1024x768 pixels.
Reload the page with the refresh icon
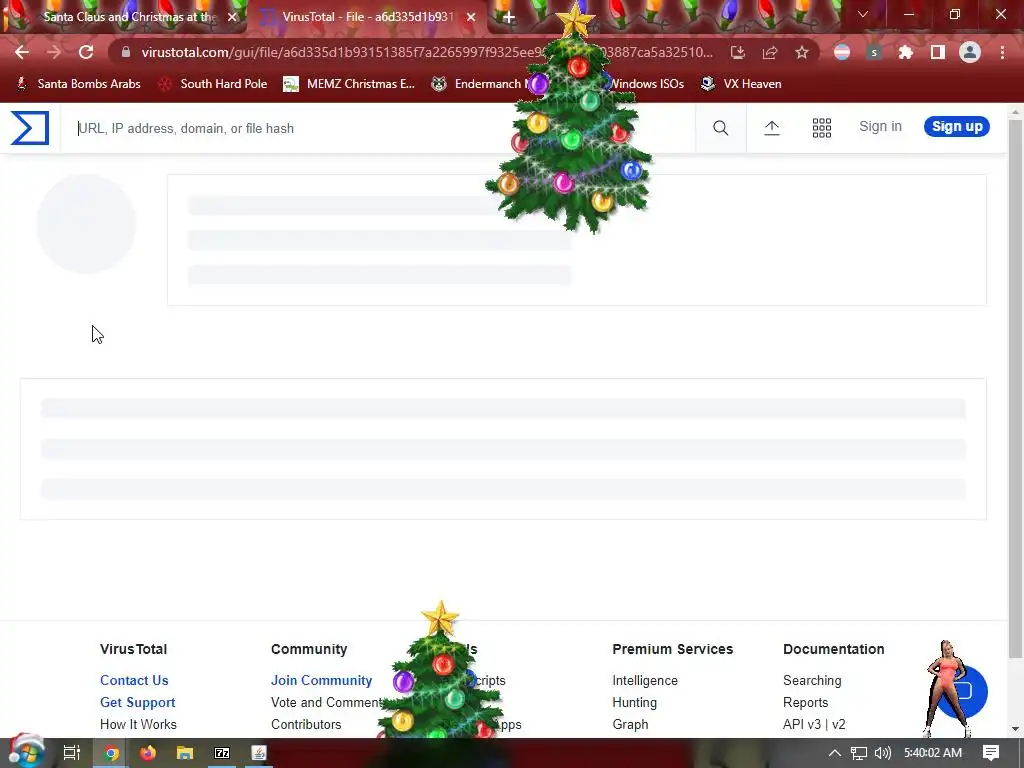(86, 52)
